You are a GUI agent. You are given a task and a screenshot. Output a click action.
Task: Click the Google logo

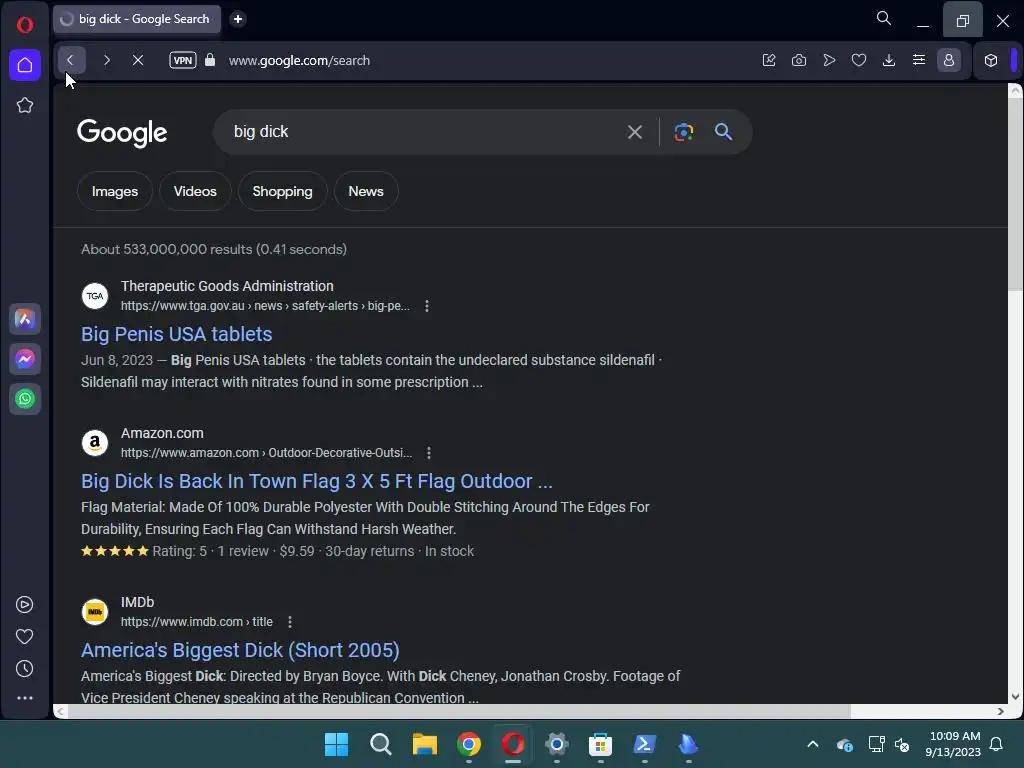(122, 133)
